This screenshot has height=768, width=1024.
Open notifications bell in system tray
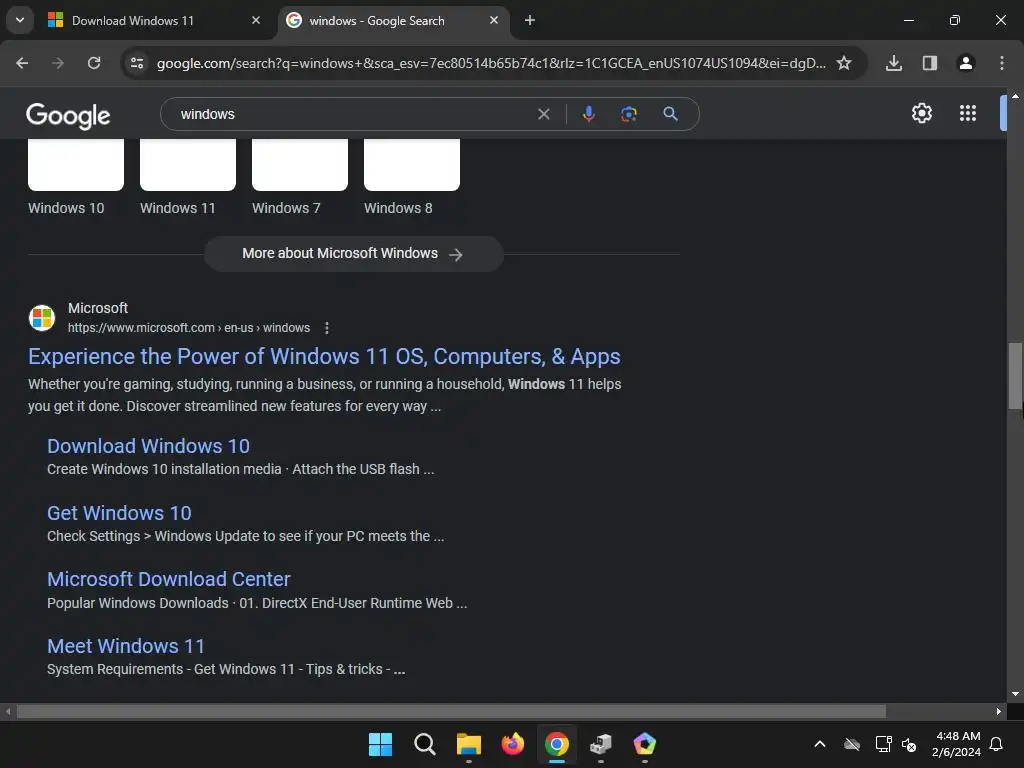pyautogui.click(x=996, y=744)
